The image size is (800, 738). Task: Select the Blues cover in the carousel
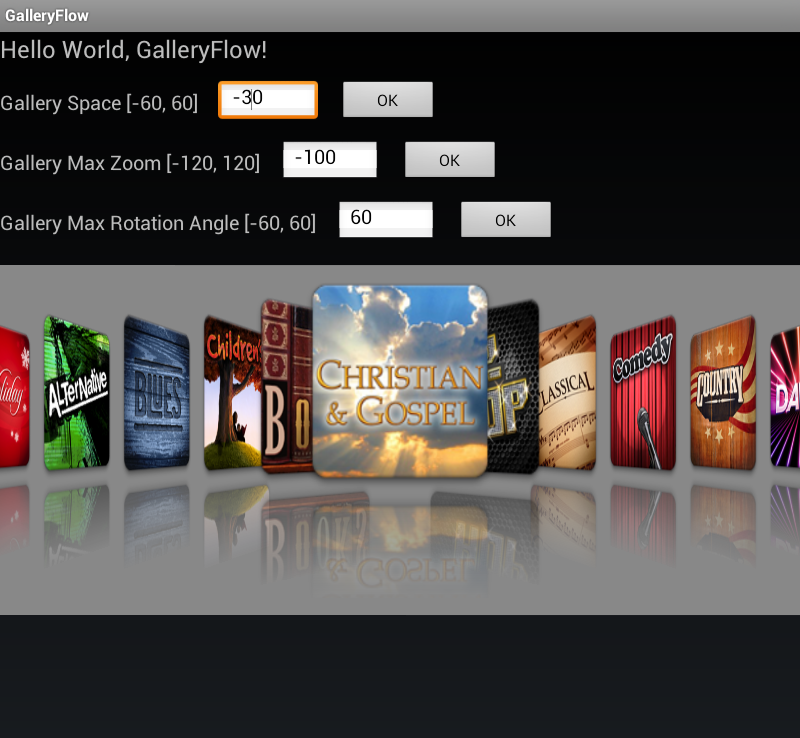[x=156, y=390]
